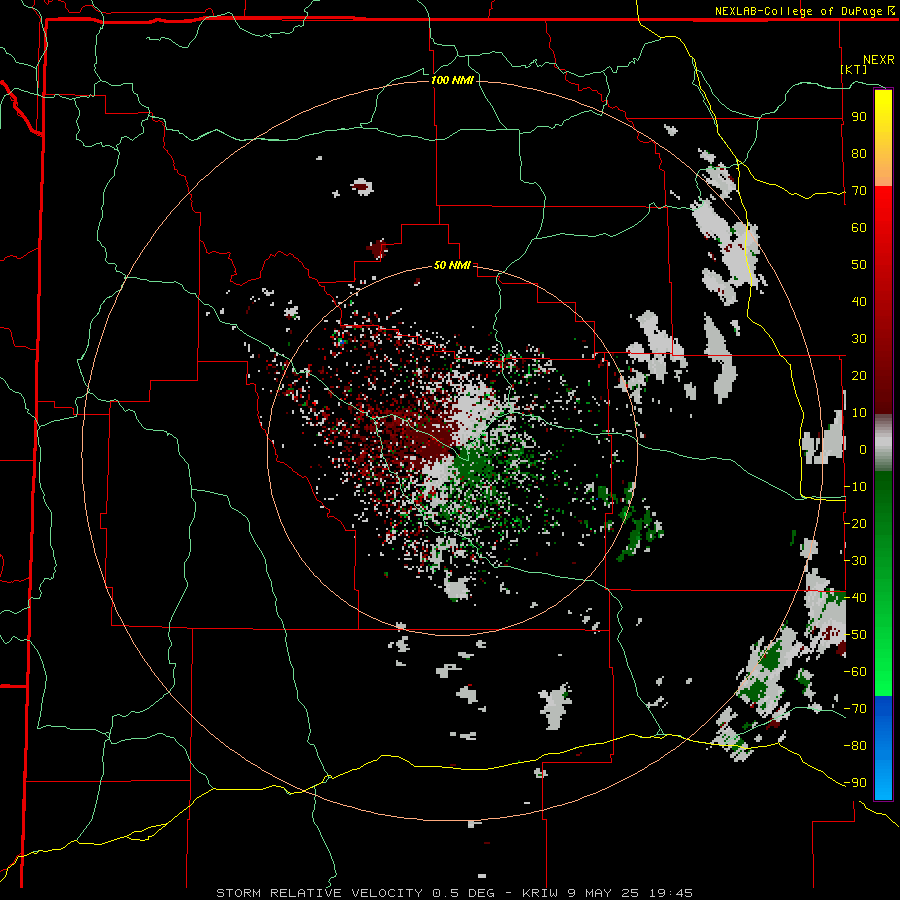
Task: Click the positive 40 scale label
Action: [x=859, y=301]
